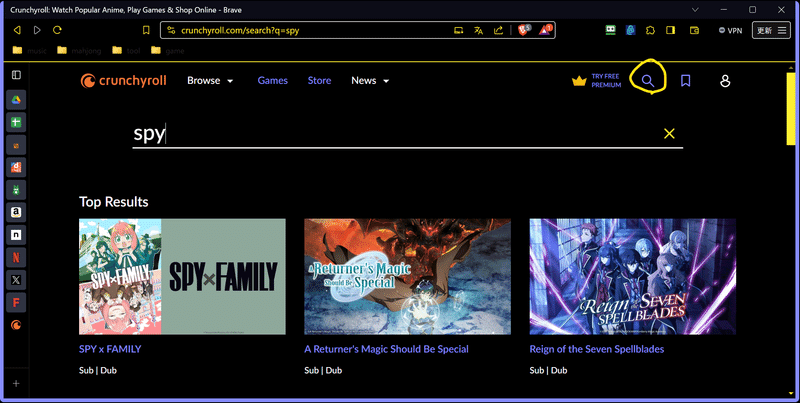
Task: Go forward with the browser forward arrow
Action: (37, 30)
